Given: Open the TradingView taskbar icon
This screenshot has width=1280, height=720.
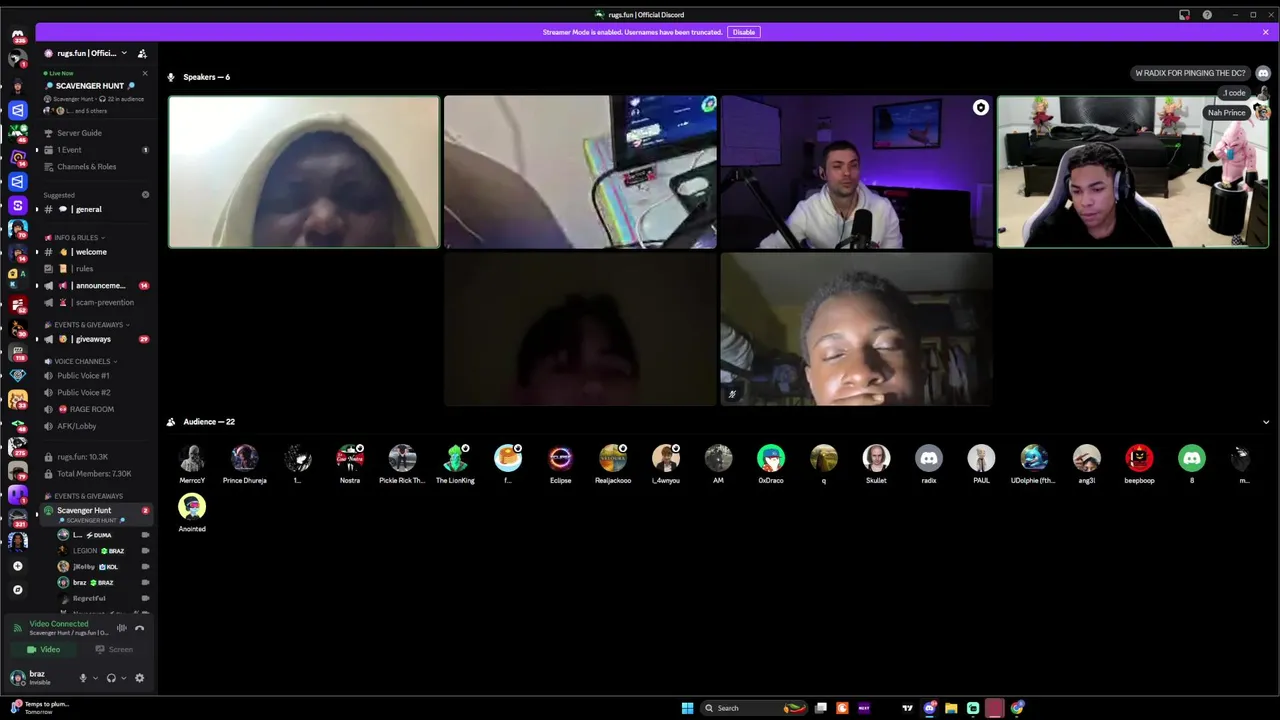Looking at the screenshot, I should [908, 708].
